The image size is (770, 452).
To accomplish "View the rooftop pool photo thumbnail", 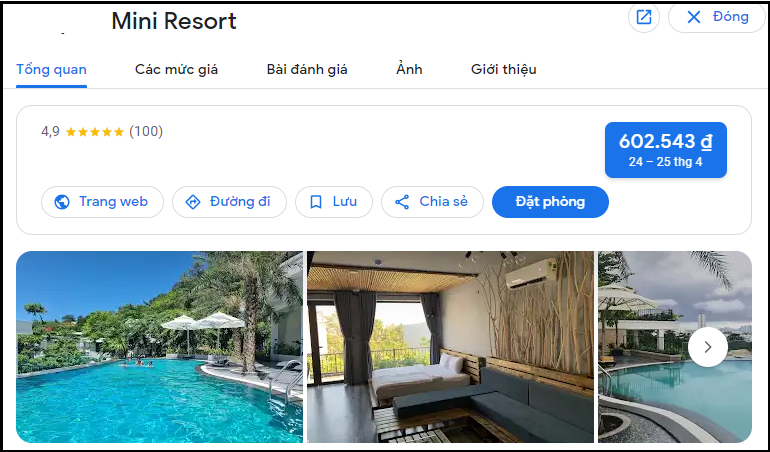I will tap(675, 347).
